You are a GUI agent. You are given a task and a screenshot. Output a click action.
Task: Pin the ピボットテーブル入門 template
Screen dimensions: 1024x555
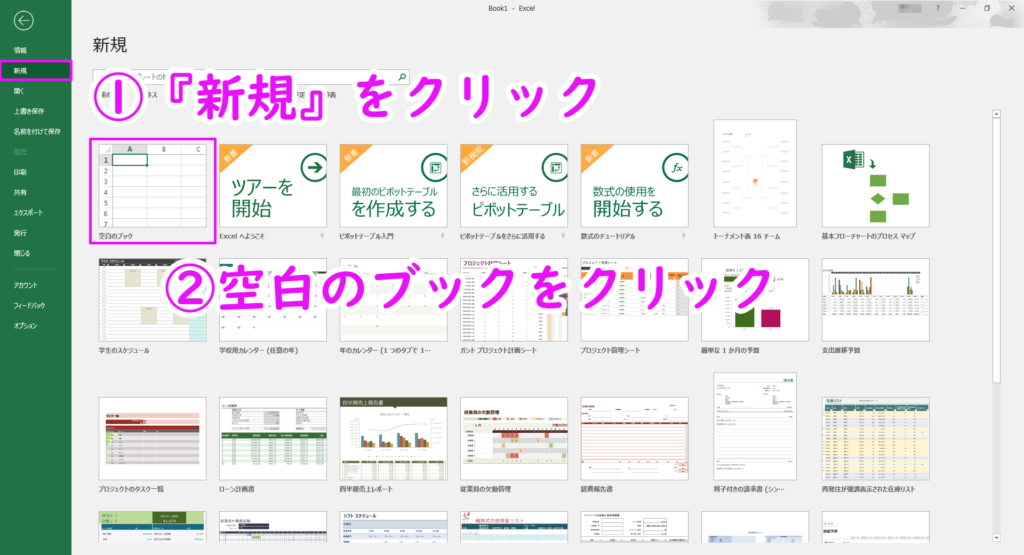(442, 236)
